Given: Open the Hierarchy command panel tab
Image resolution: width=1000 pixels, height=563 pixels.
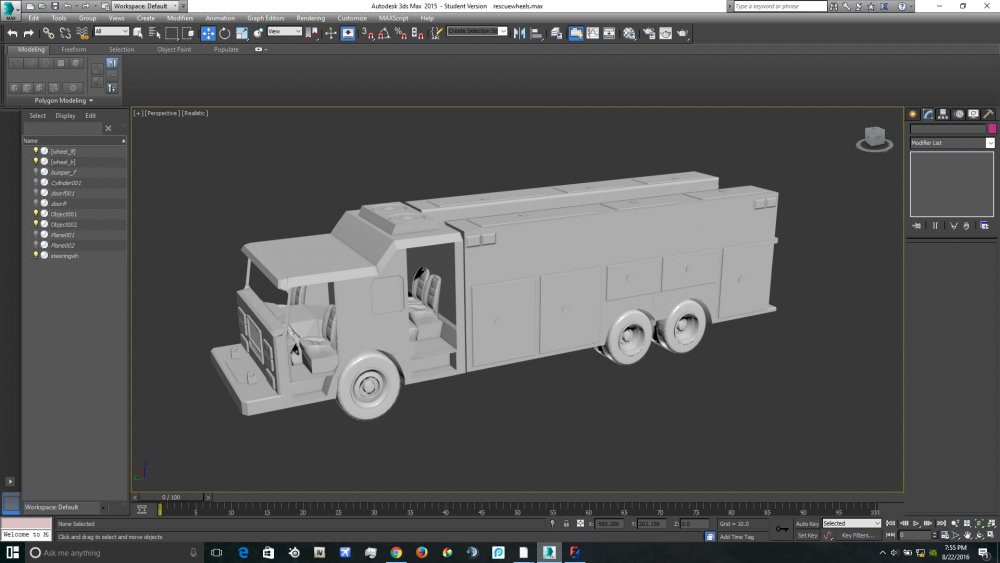Looking at the screenshot, I should tap(943, 114).
